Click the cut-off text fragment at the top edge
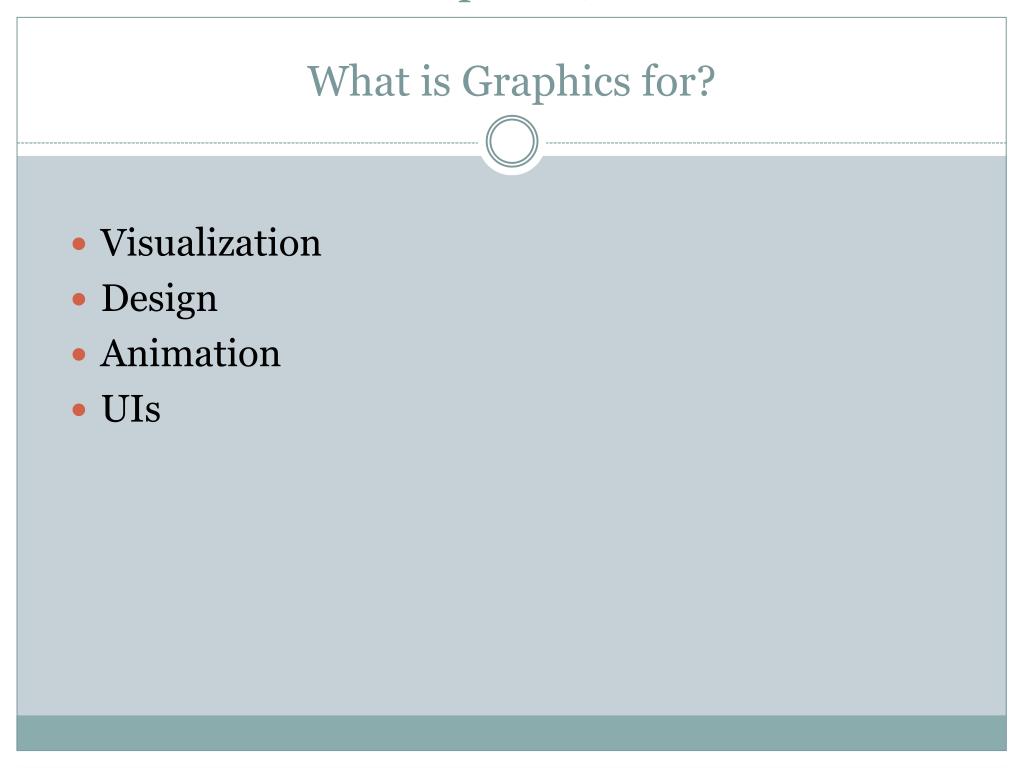 tap(464, 1)
